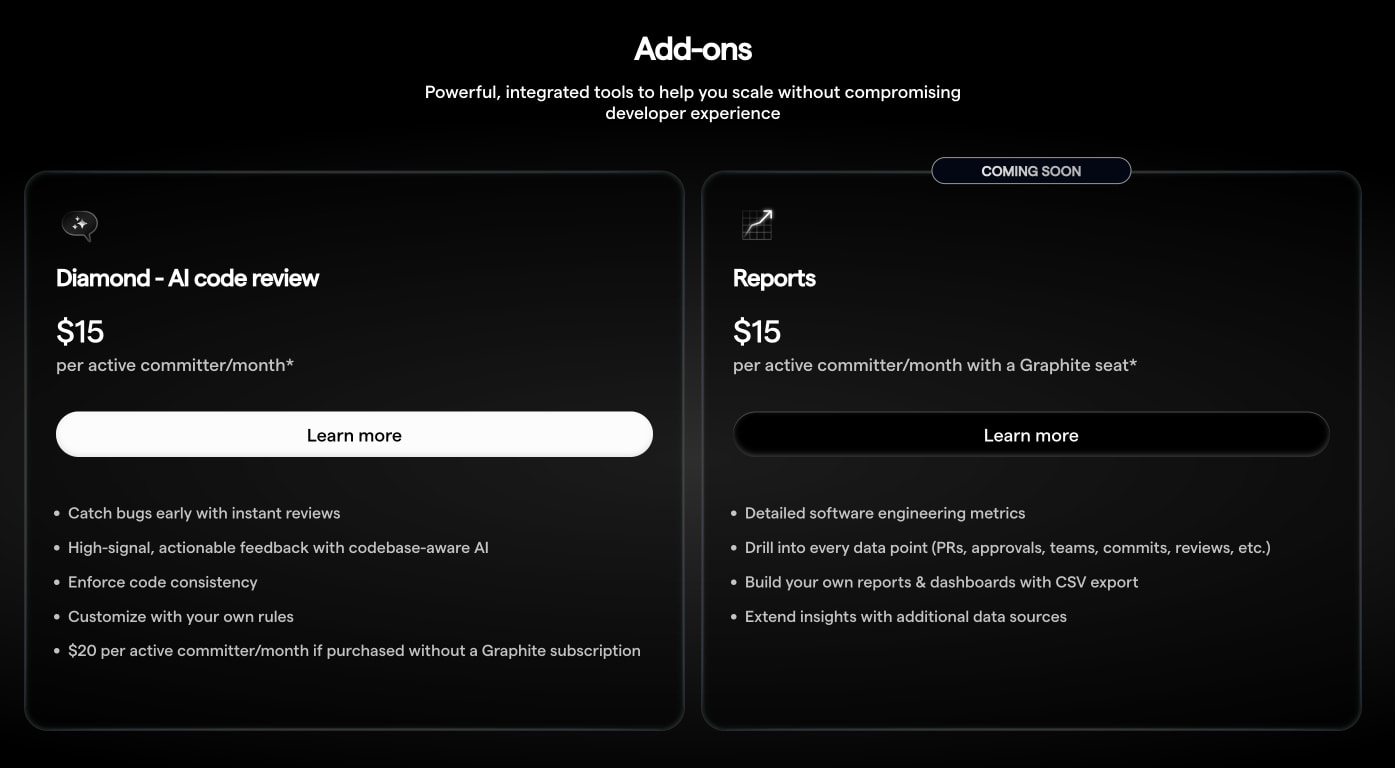Viewport: 1395px width, 768px height.
Task: Click 'Detailed software engineering metrics' bullet
Action: point(885,513)
